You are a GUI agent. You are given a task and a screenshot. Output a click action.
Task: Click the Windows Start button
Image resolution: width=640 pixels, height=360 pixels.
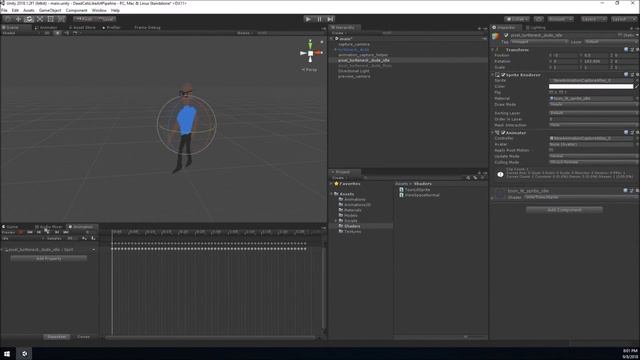pos(7,353)
